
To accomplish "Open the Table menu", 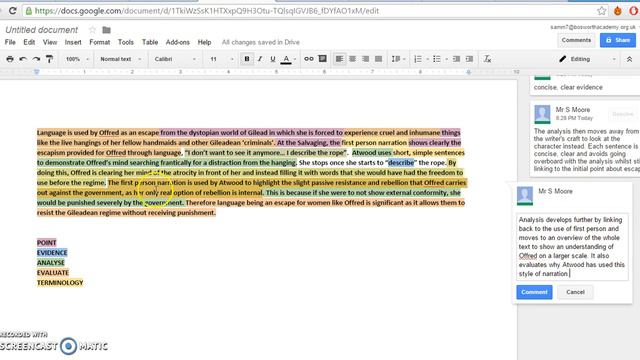I will [x=150, y=42].
